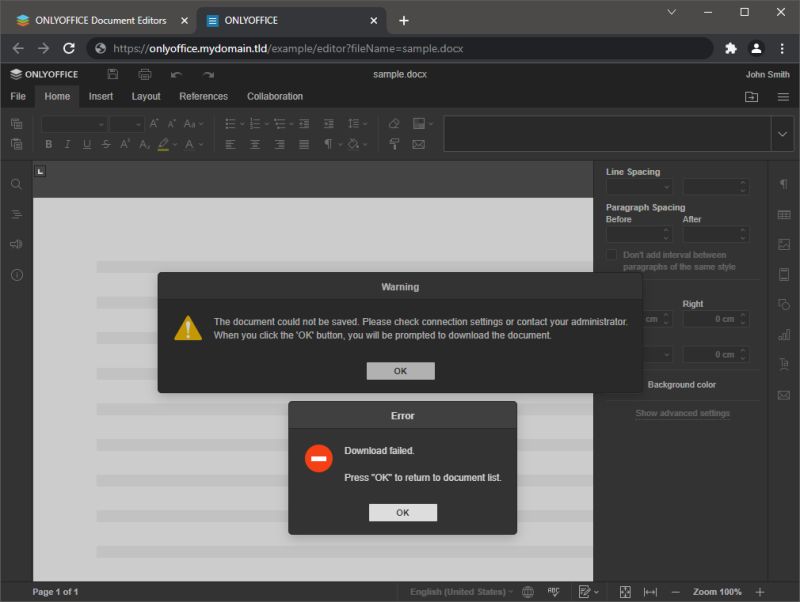Open the File menu
The image size is (800, 602).
click(x=17, y=97)
